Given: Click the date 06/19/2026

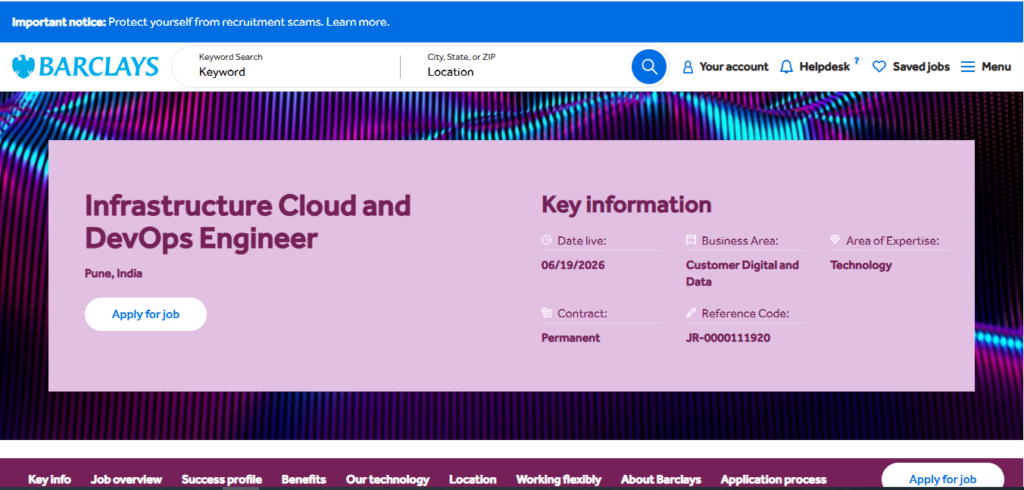Looking at the screenshot, I should pyautogui.click(x=573, y=265).
